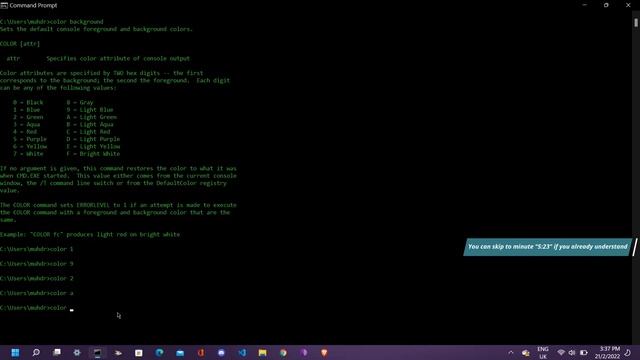Open Discord from the taskbar
Viewport: 640px width, 360px height.
click(221, 353)
